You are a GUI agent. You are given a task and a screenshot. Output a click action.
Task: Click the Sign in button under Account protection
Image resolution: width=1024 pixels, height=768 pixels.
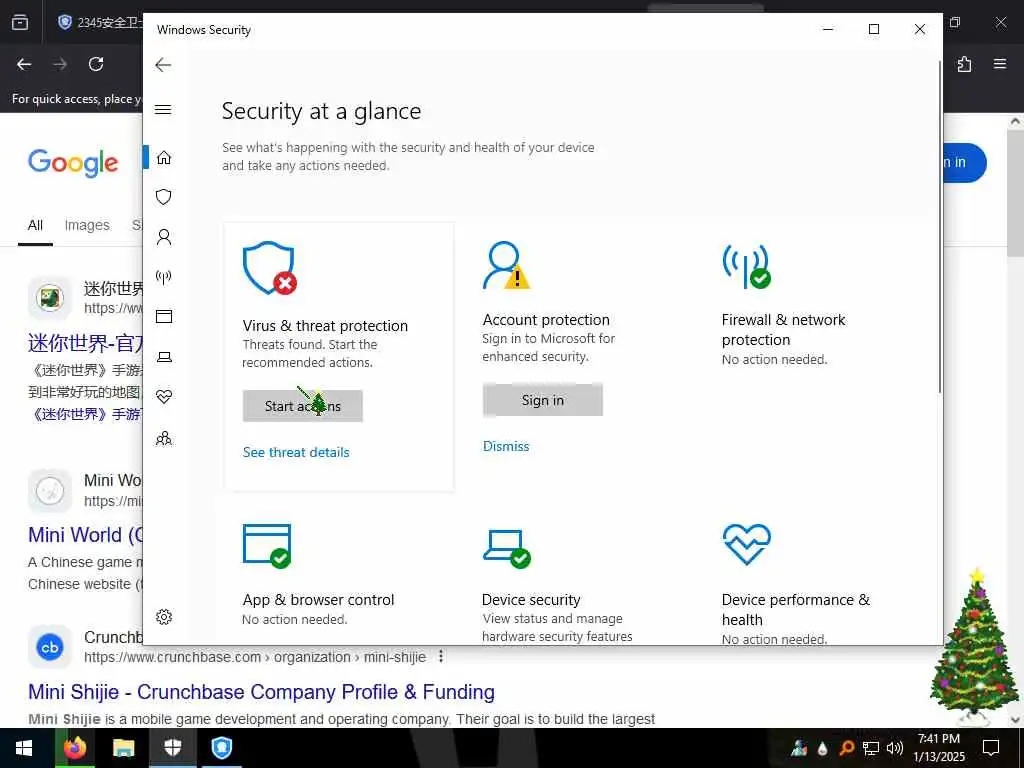[542, 400]
